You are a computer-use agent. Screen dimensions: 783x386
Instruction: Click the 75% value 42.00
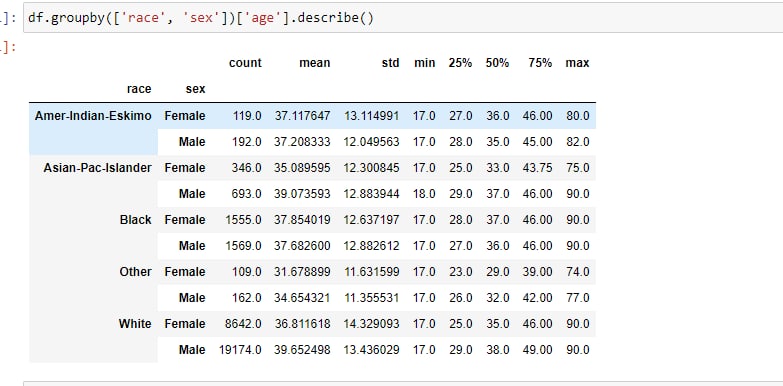(x=537, y=298)
